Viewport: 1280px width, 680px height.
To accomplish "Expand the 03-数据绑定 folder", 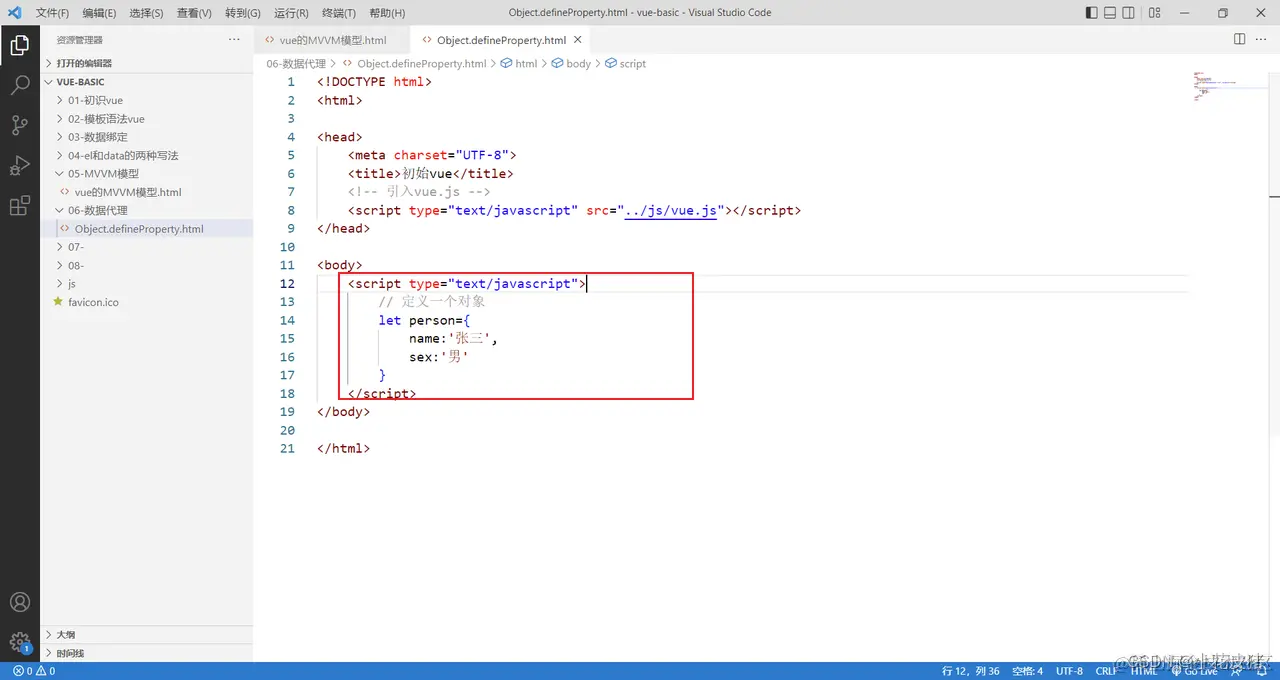I will tap(146, 137).
